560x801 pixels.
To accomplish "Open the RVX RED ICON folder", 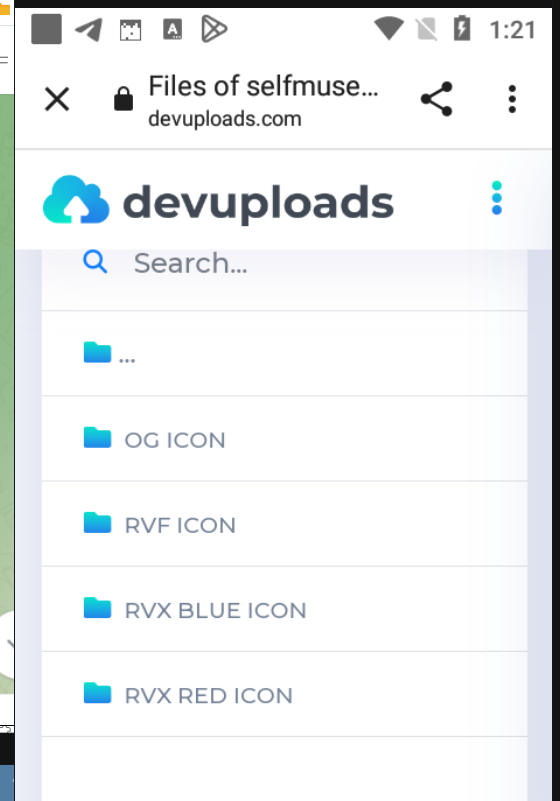I will [284, 695].
